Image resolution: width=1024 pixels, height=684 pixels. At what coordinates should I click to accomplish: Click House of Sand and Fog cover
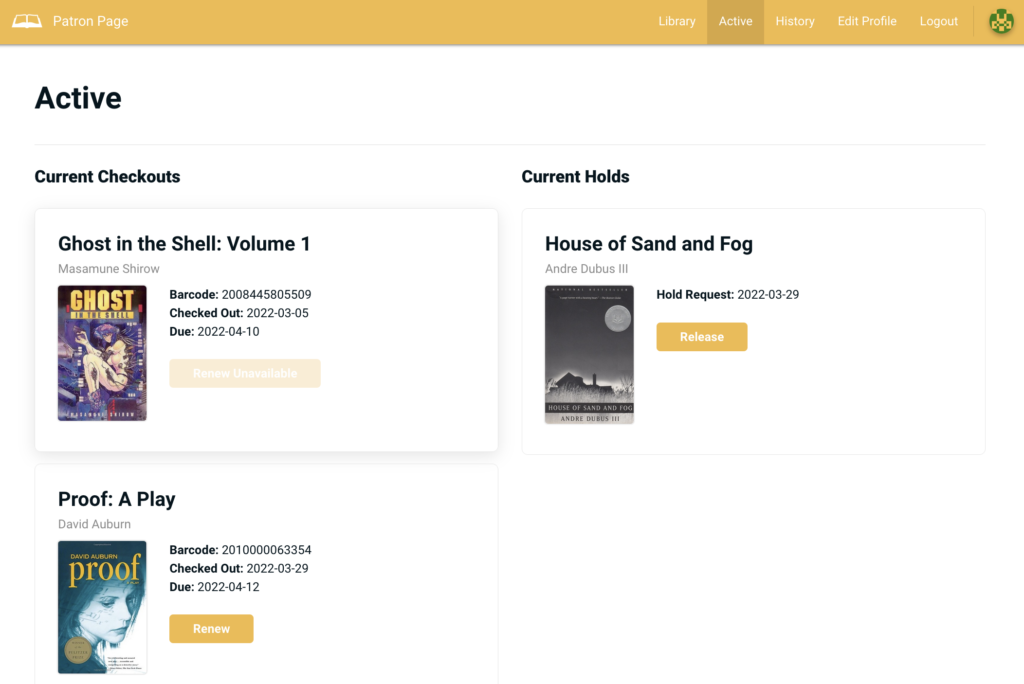pos(589,354)
